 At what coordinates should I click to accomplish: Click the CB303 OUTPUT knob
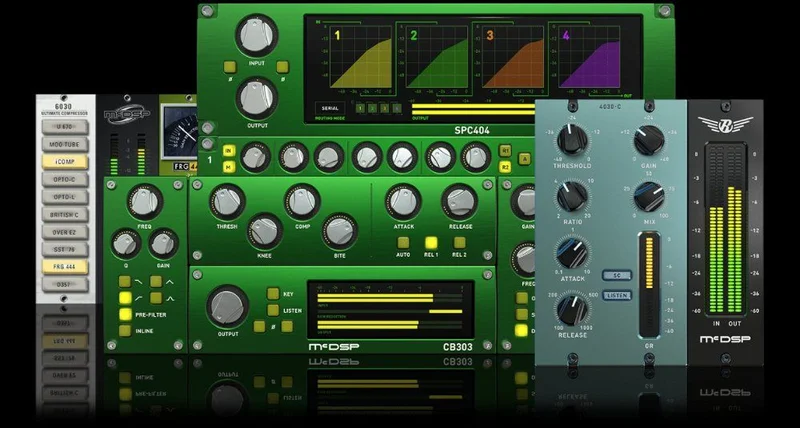(x=228, y=307)
